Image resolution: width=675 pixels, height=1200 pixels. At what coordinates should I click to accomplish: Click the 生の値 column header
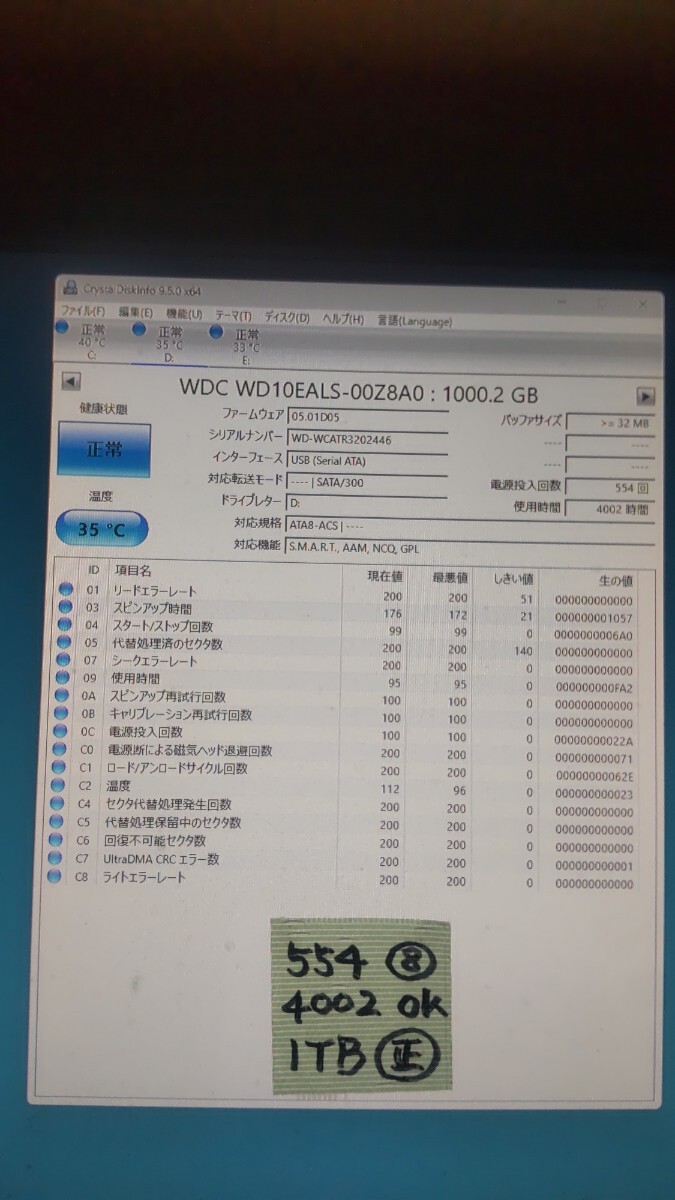coord(614,581)
